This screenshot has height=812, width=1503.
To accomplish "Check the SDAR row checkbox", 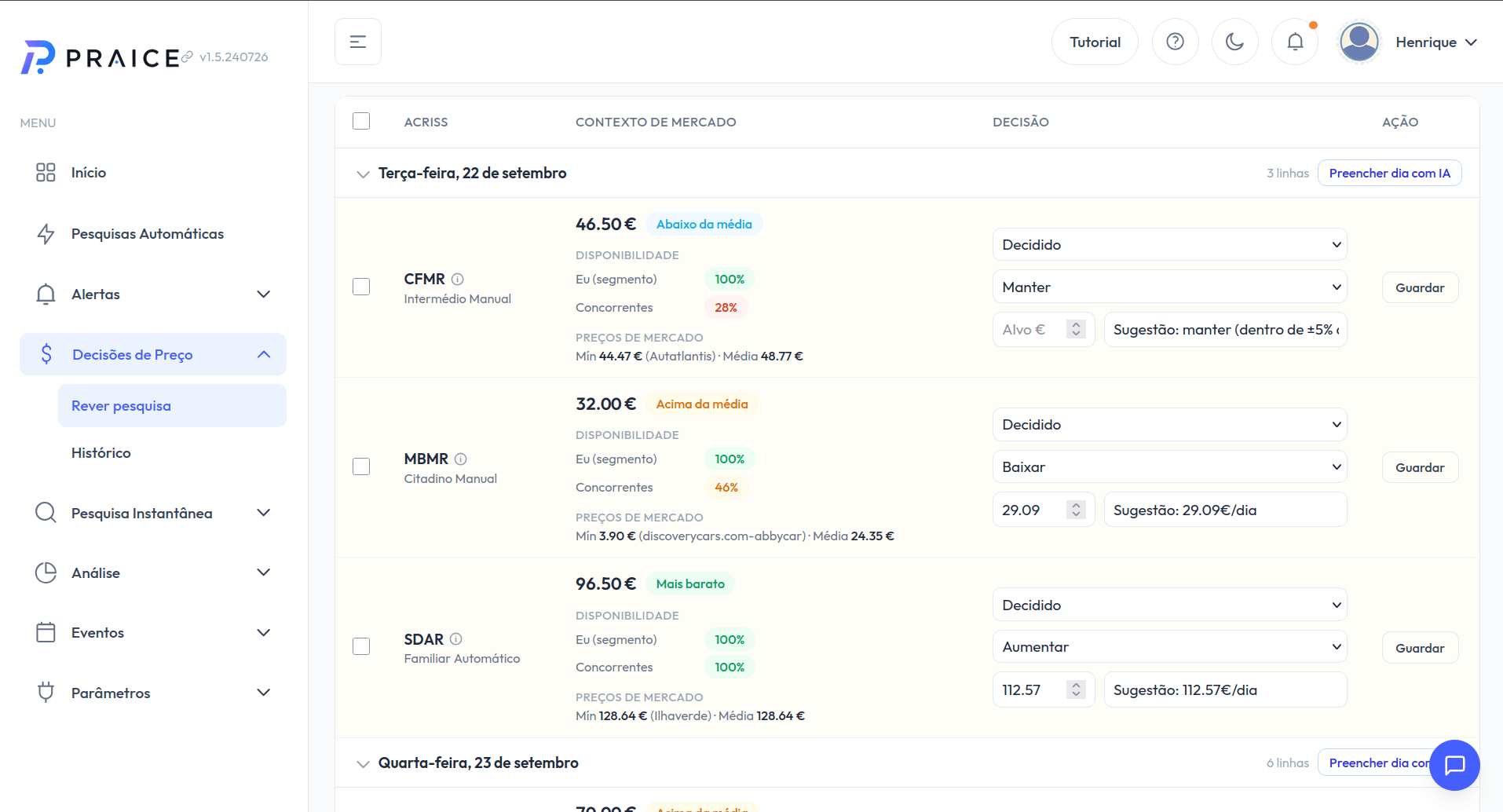I will tap(361, 646).
